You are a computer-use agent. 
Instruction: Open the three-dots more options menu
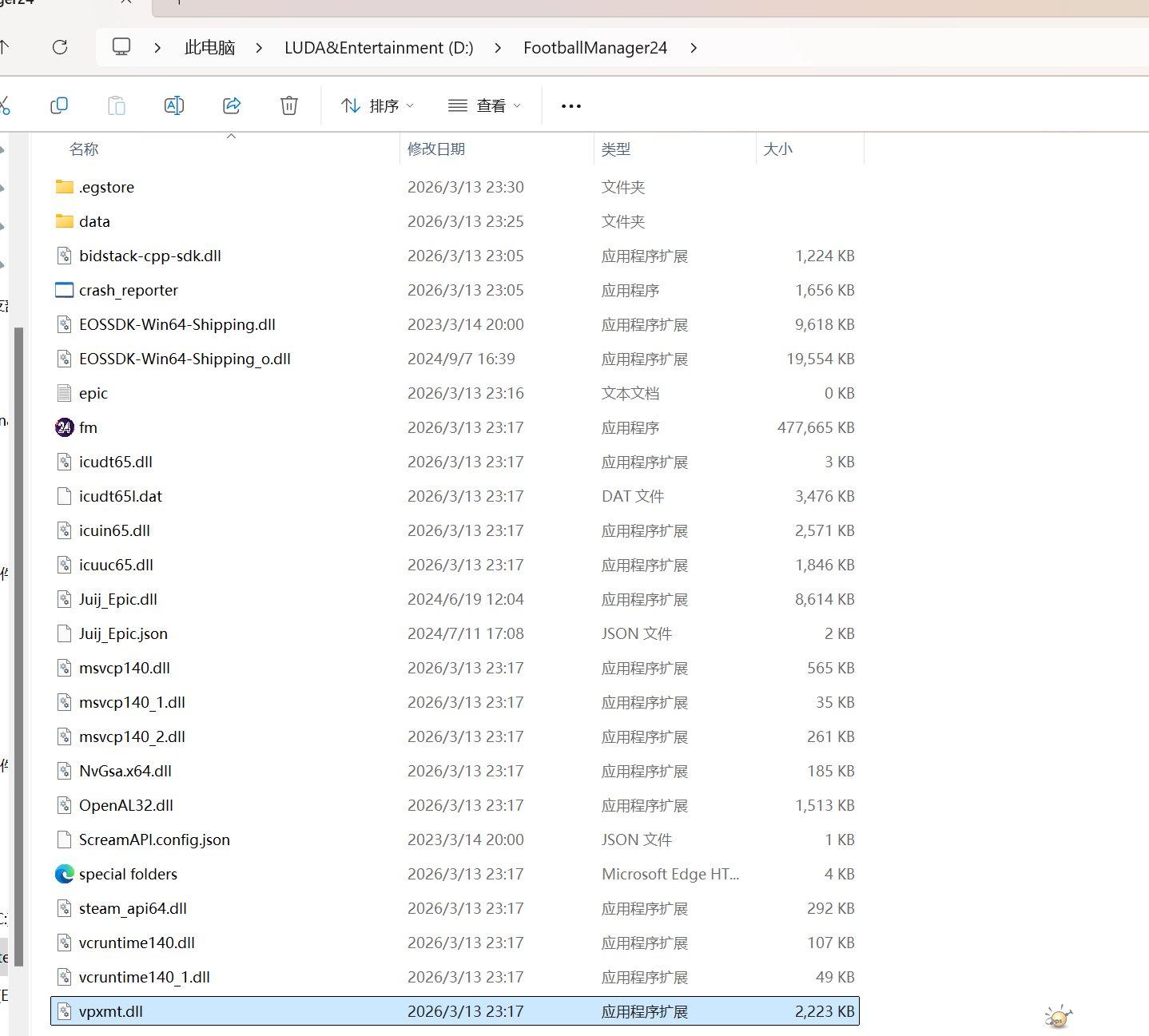[x=571, y=106]
